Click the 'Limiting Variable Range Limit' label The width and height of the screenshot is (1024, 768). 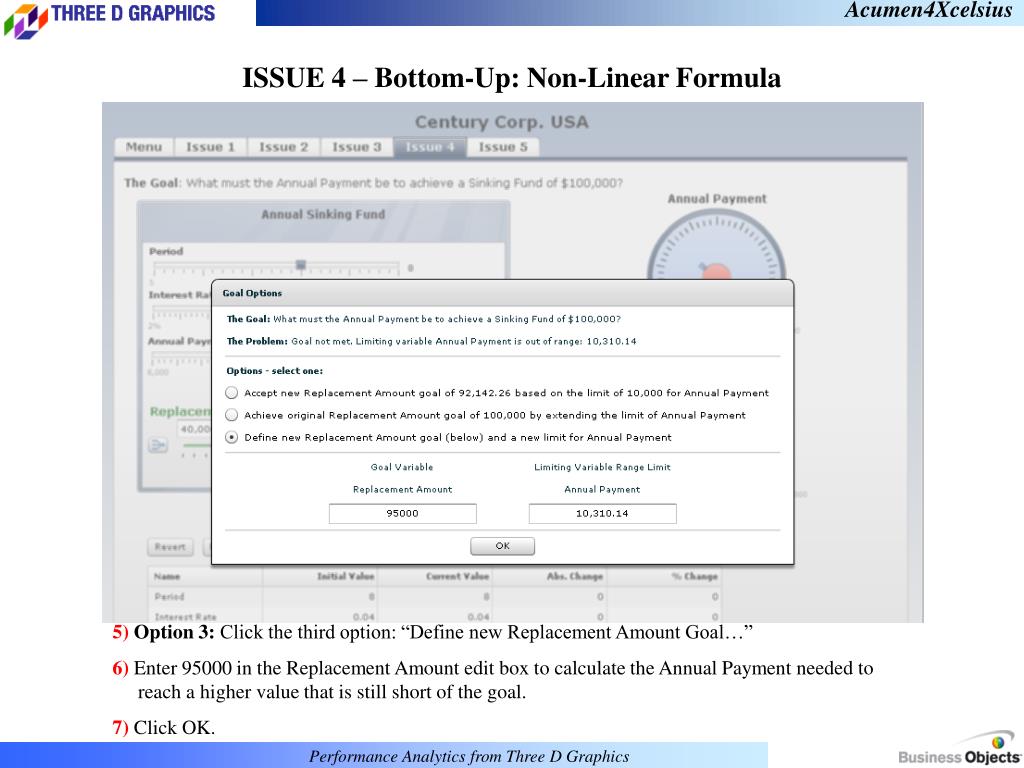pyautogui.click(x=602, y=467)
